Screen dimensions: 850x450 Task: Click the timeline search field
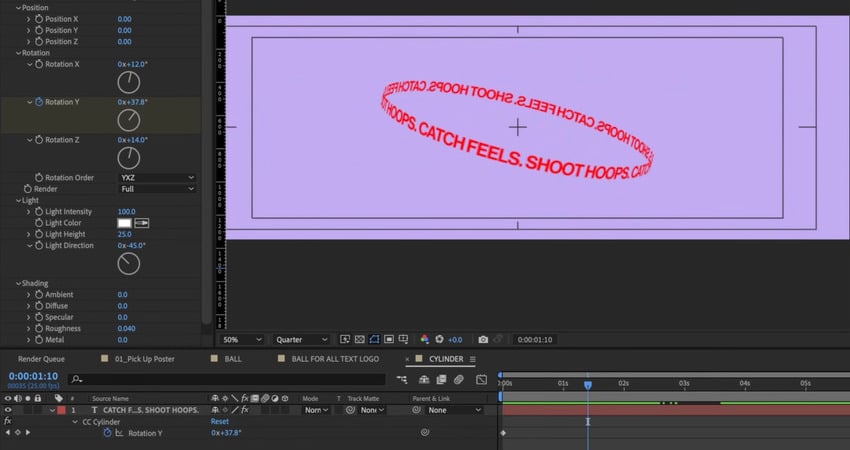click(227, 380)
